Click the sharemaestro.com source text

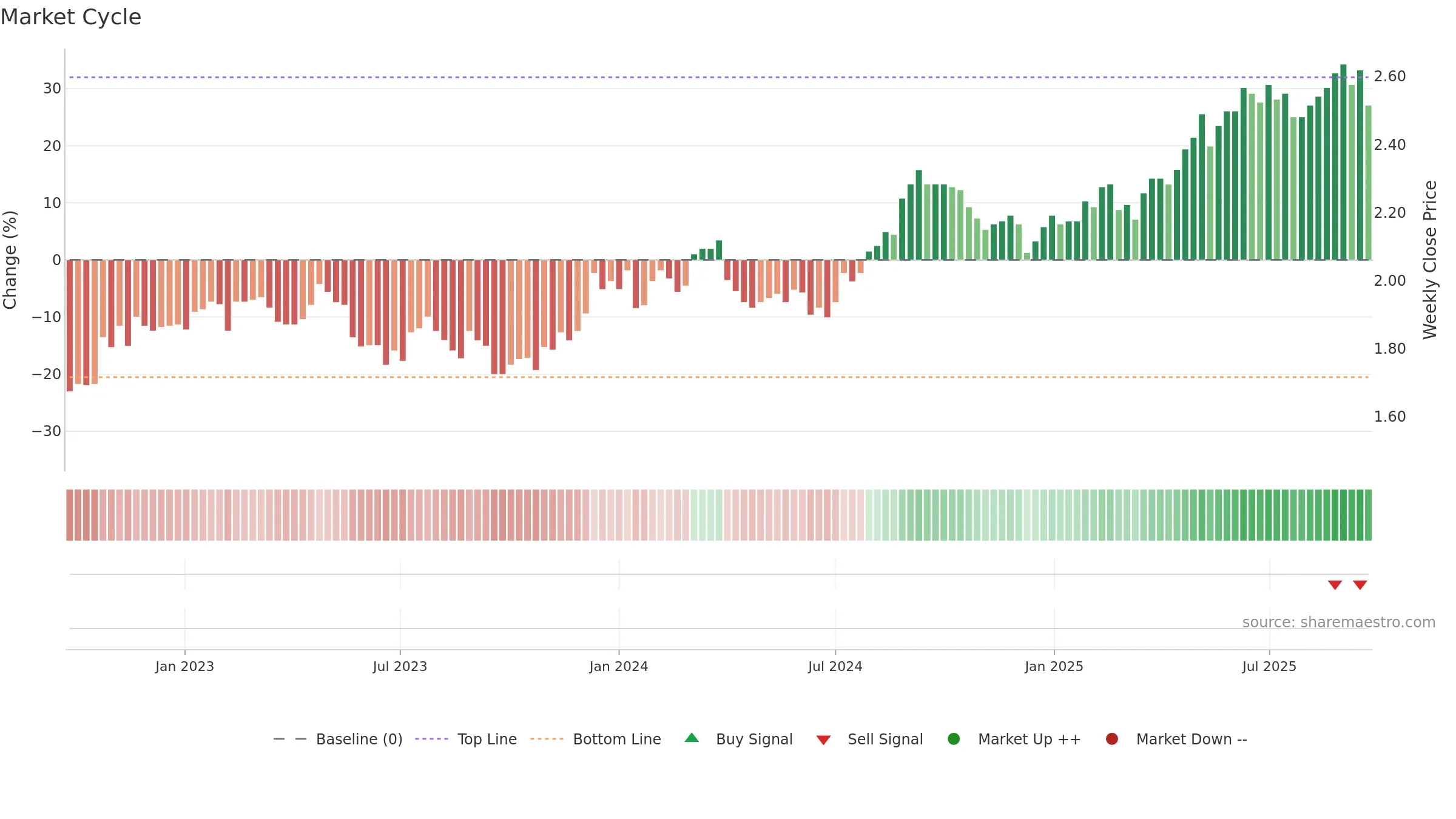pos(1339,622)
